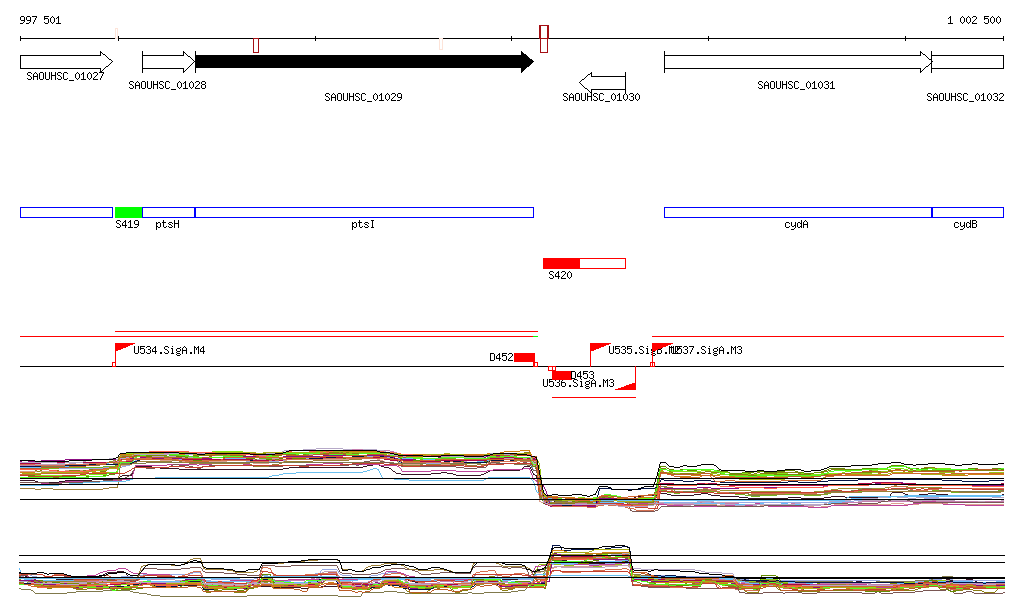This screenshot has width=1024, height=611.
Task: Select the SAOUHSC_01028 gene arrow
Action: tap(168, 62)
